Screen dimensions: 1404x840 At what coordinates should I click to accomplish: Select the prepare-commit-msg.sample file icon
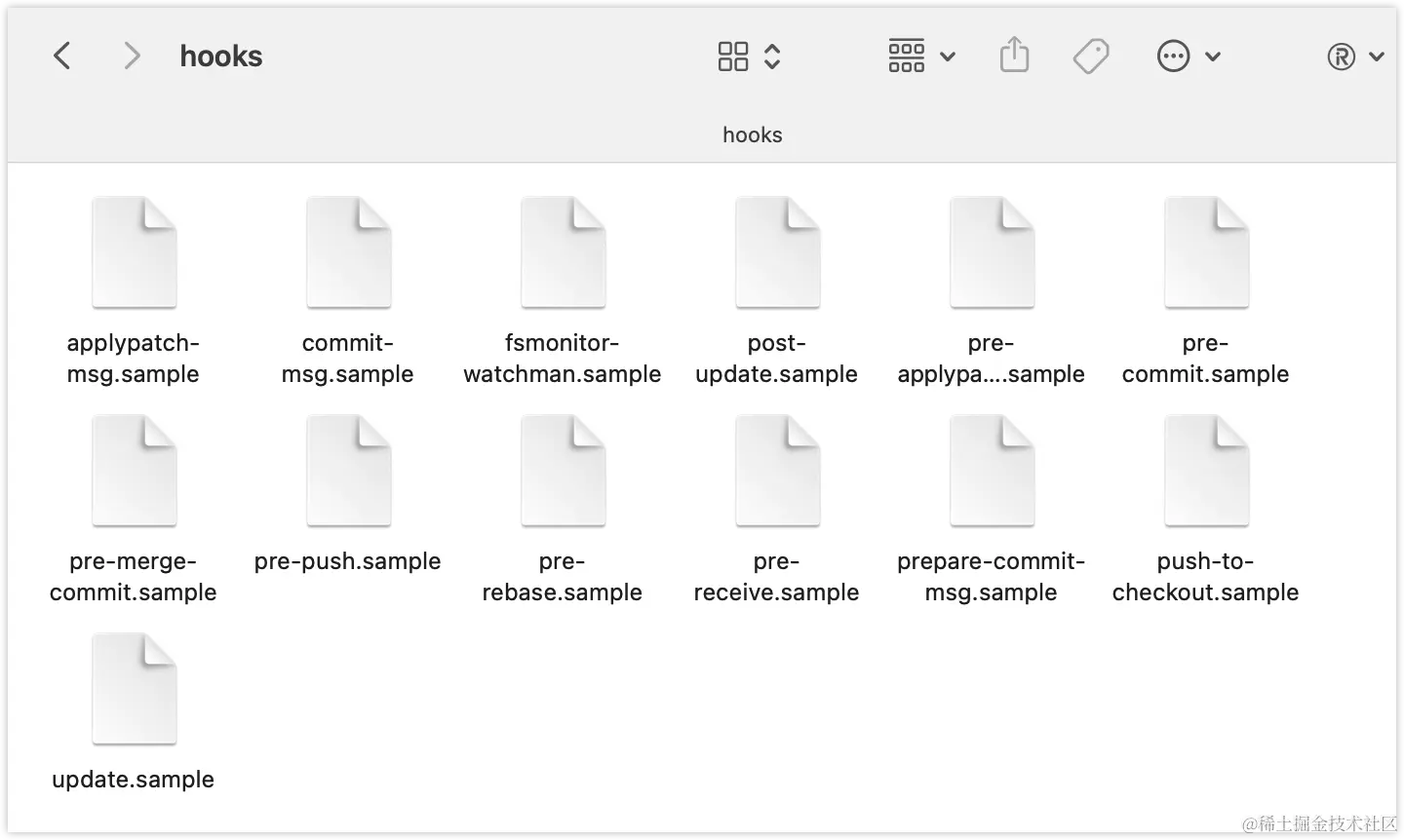tap(993, 471)
